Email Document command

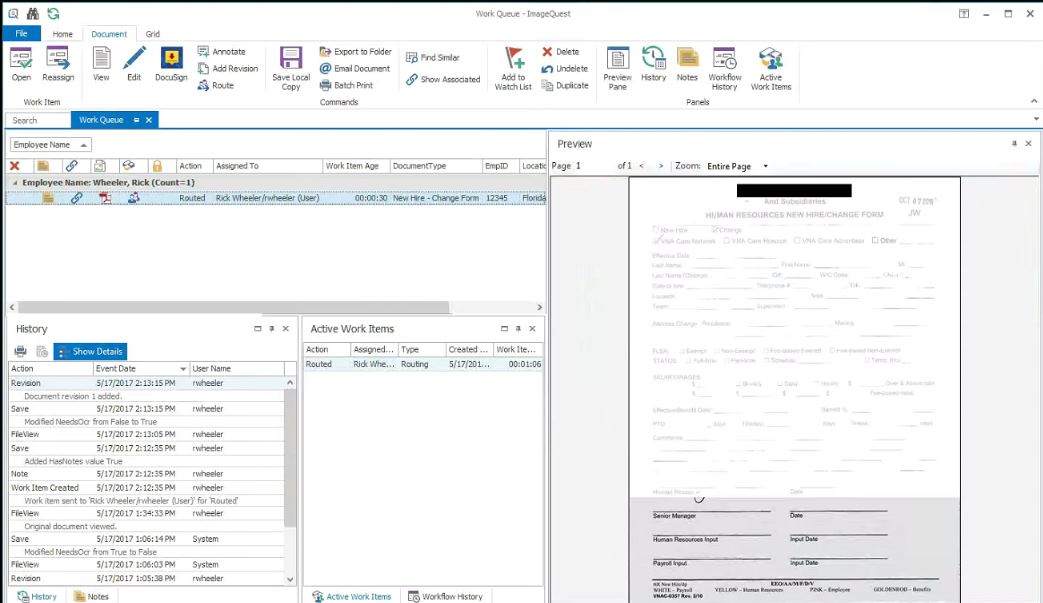355,68
